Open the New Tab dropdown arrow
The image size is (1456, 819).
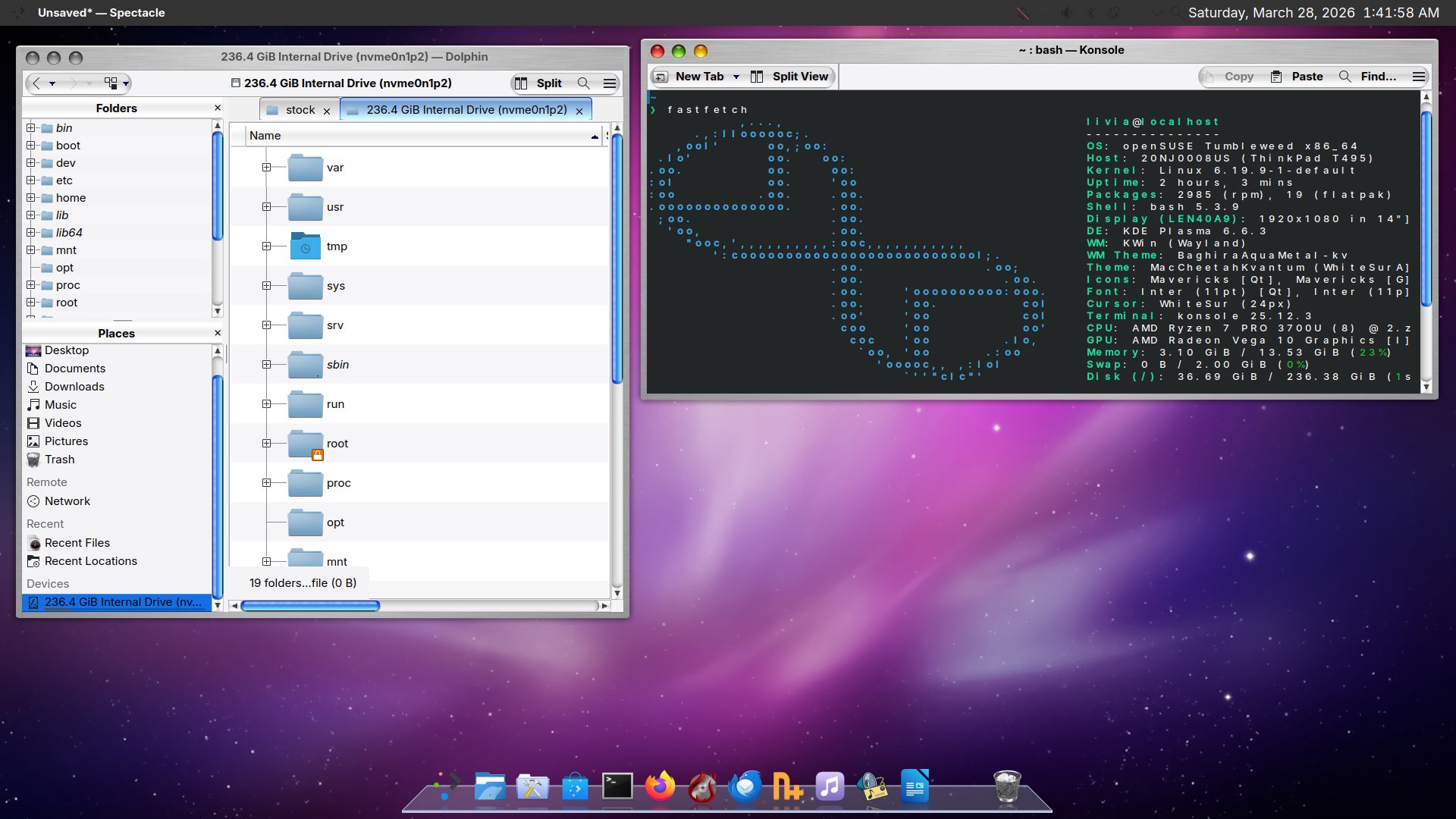pyautogui.click(x=736, y=77)
